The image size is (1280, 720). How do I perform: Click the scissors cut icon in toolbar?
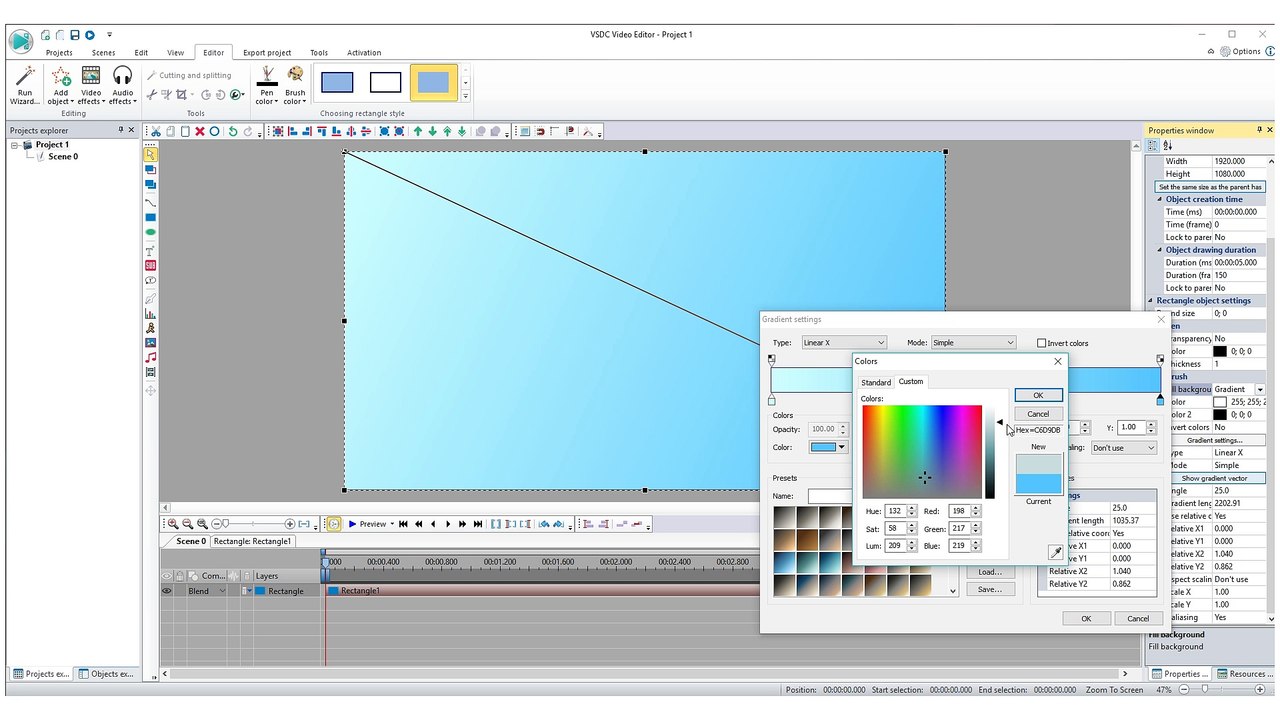156,131
